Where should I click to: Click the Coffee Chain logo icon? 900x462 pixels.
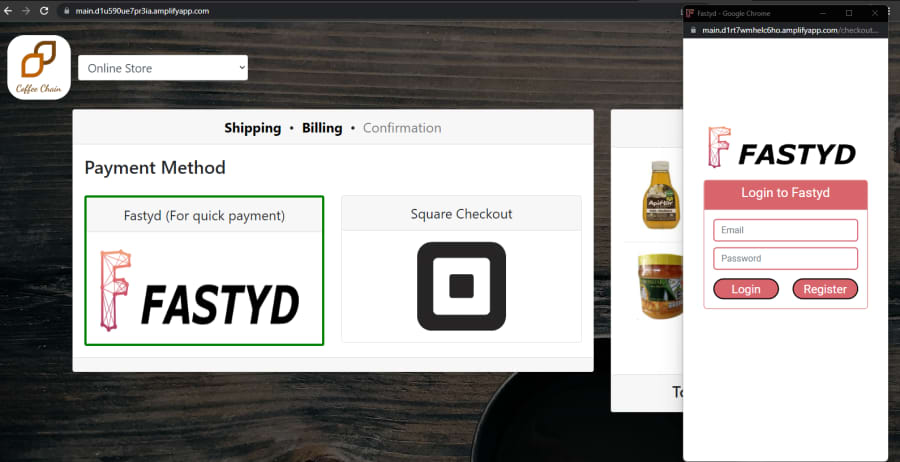39,67
